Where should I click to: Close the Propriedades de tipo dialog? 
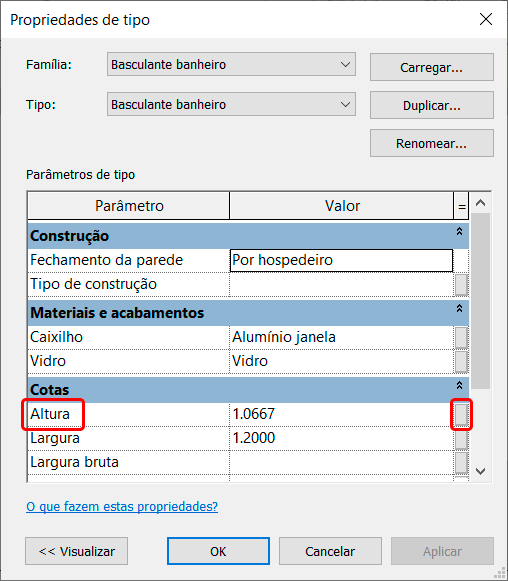(486, 19)
